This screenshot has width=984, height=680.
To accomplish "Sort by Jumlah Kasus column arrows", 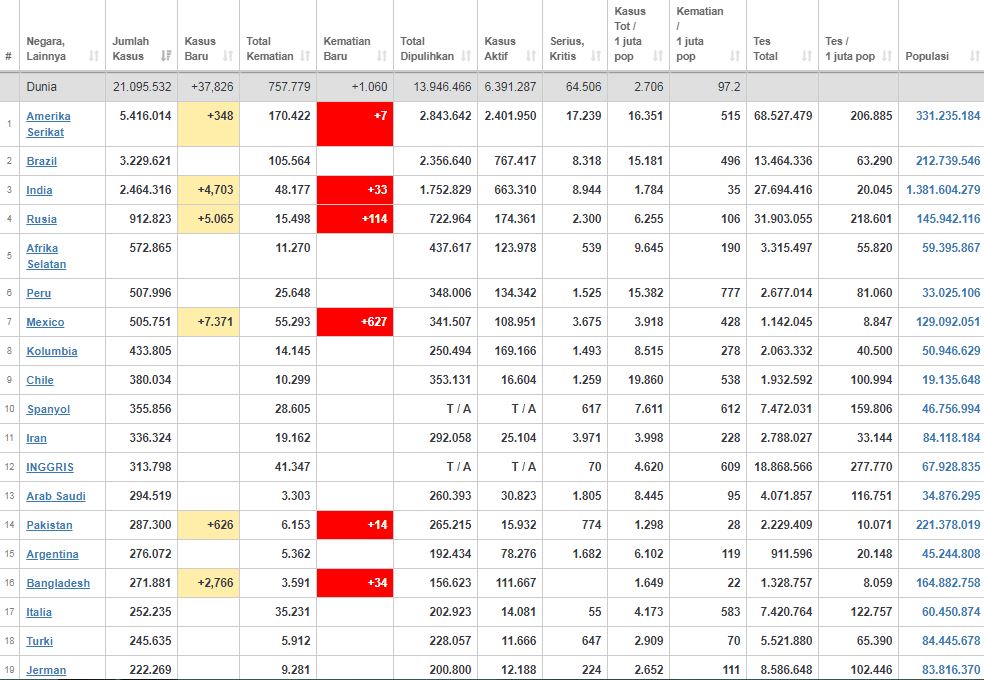I will 166,56.
